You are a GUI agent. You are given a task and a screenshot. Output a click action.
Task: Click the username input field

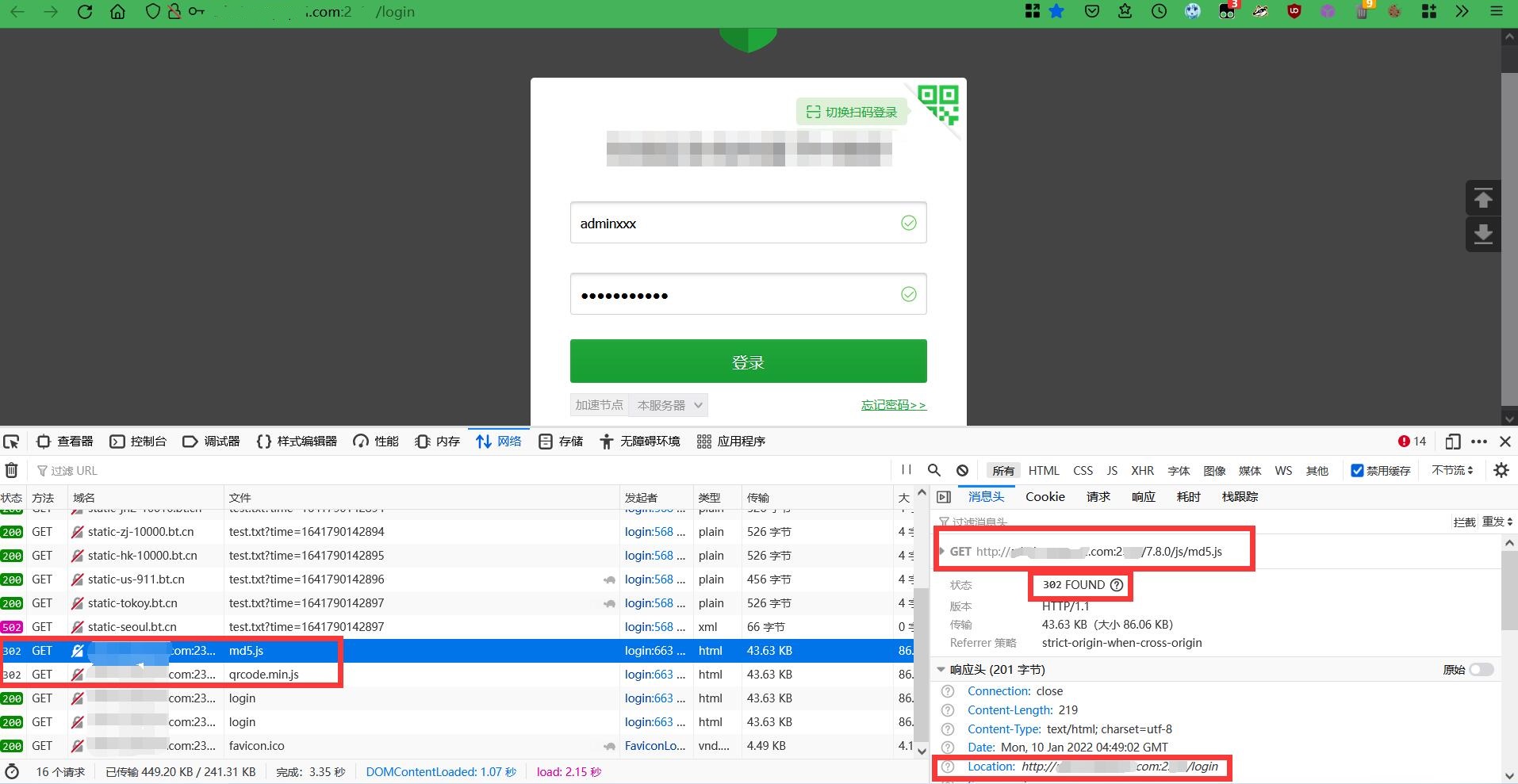[748, 223]
